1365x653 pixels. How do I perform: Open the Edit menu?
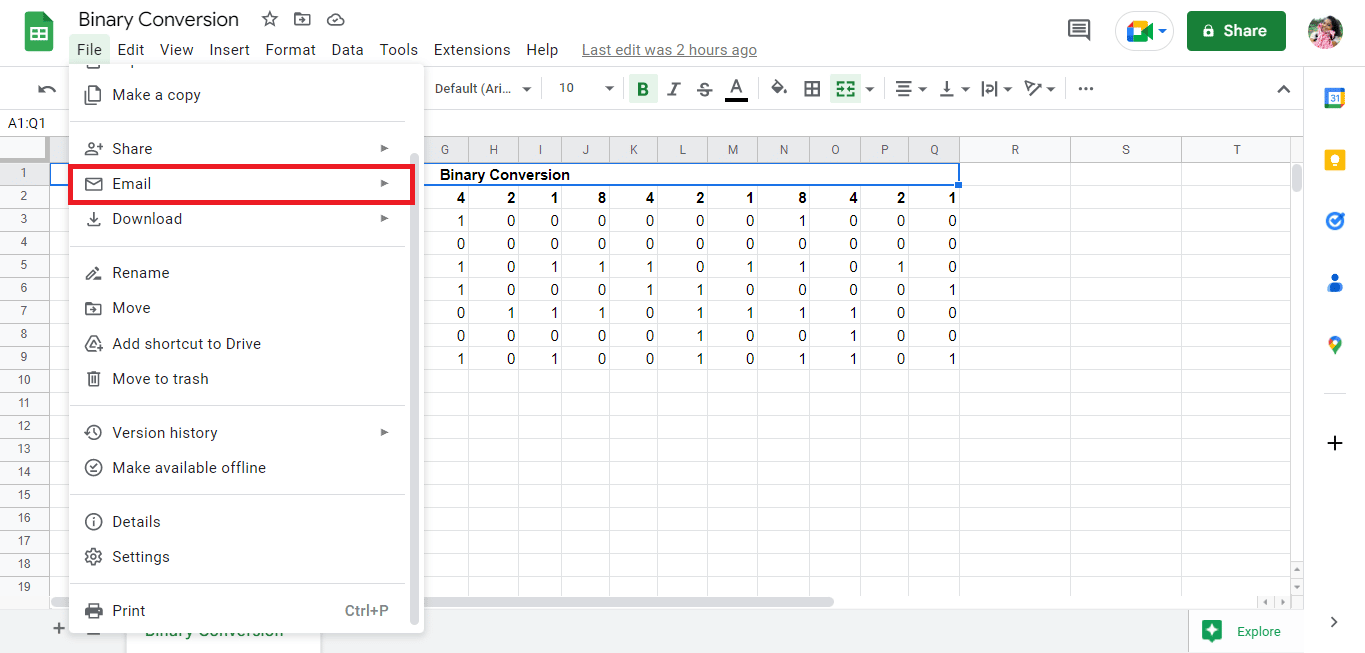131,50
